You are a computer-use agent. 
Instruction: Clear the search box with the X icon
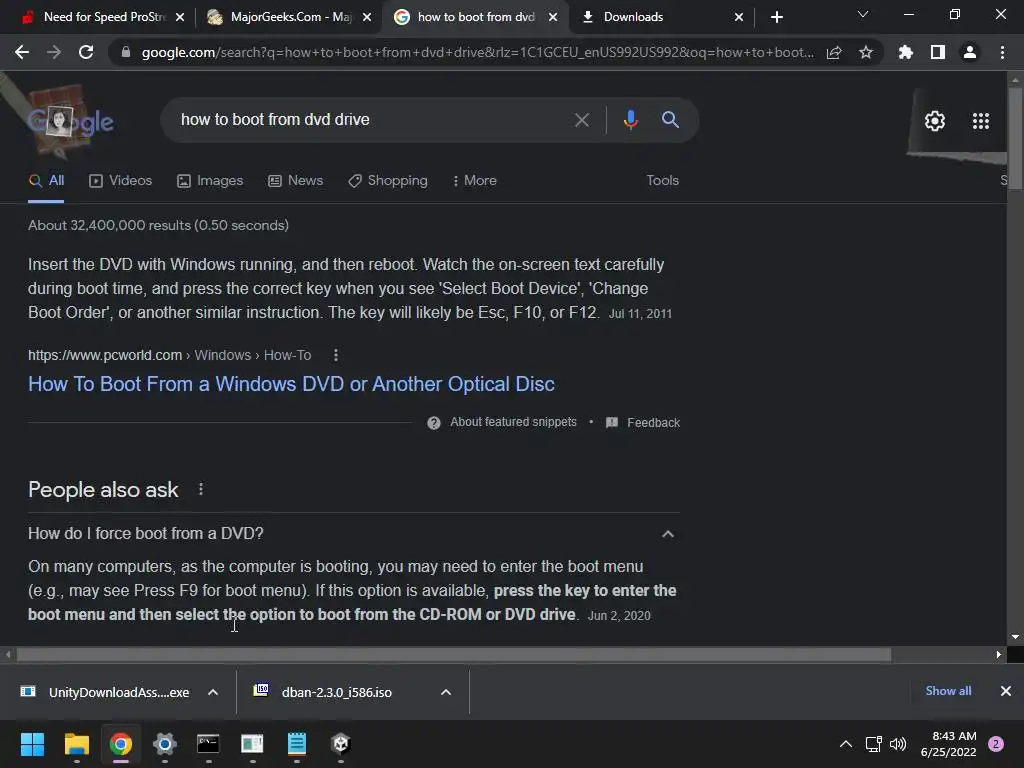tap(582, 120)
